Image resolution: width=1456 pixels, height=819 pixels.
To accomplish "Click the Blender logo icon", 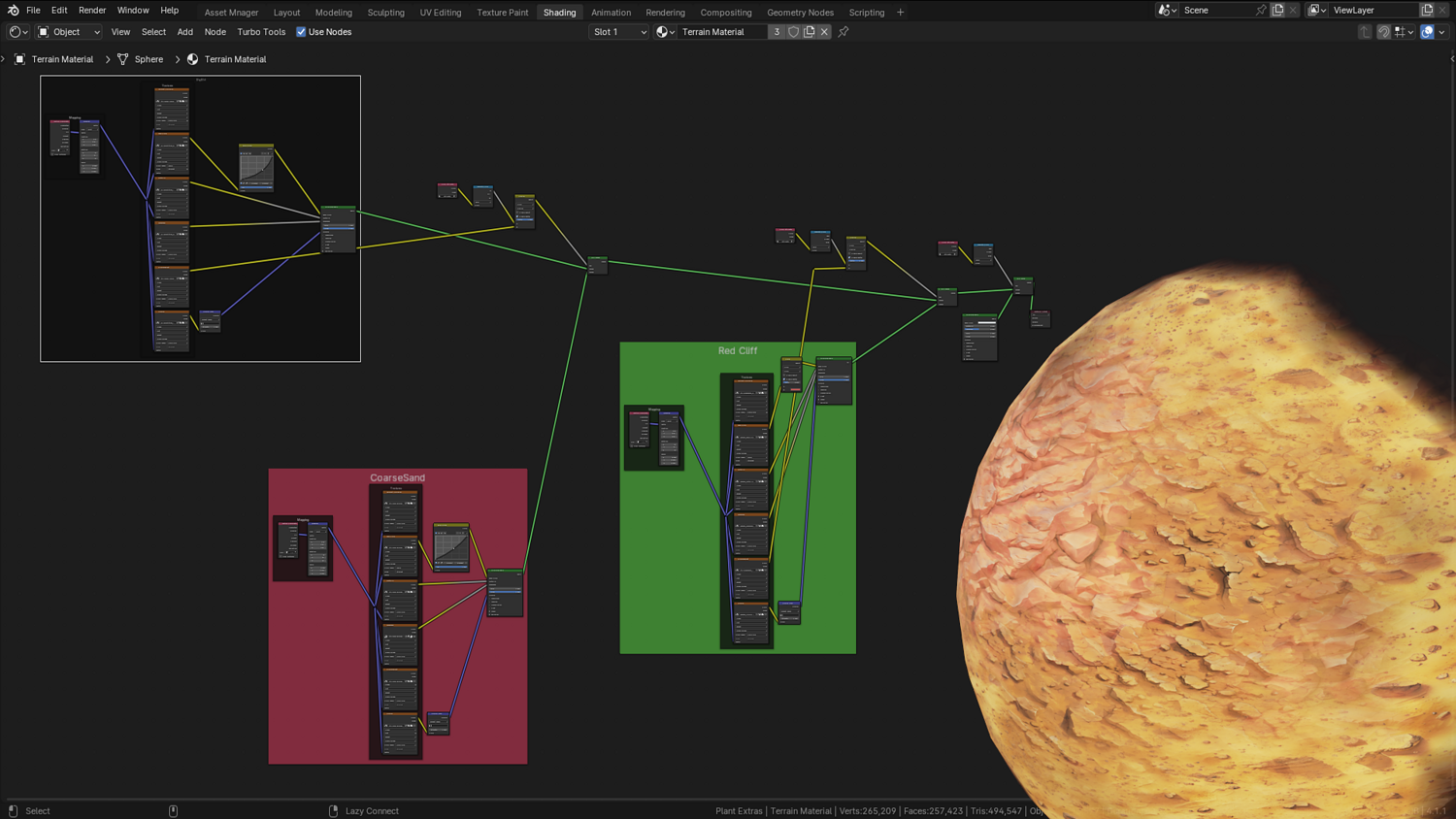I will point(13,11).
